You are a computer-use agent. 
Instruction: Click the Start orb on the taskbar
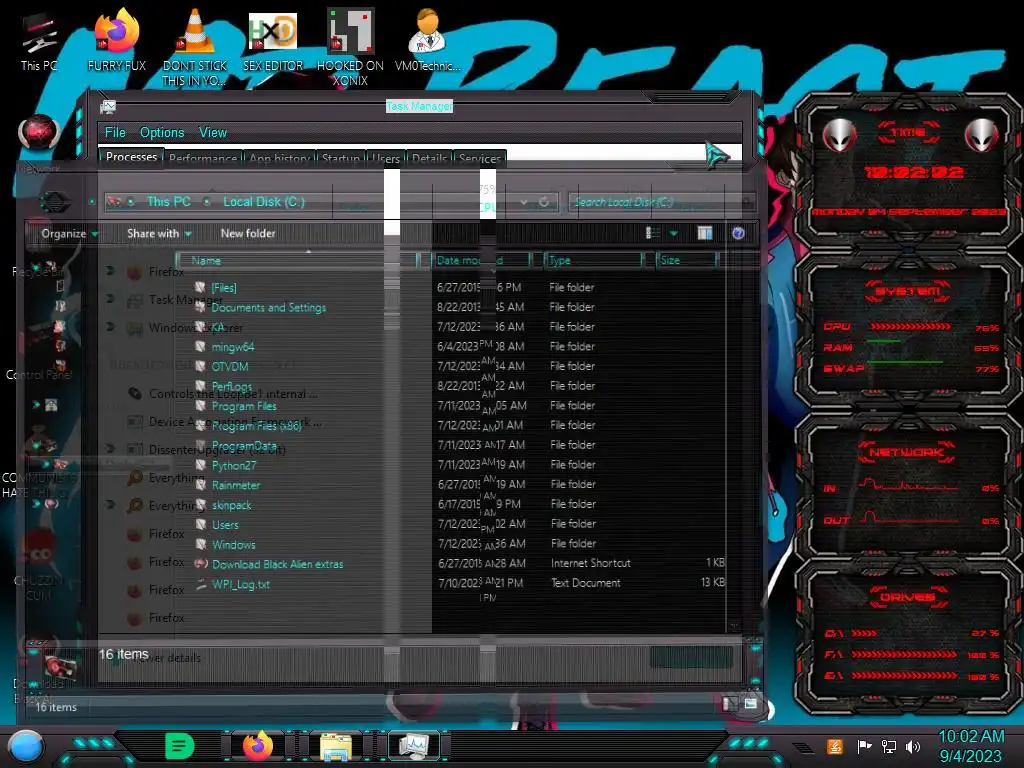click(26, 746)
